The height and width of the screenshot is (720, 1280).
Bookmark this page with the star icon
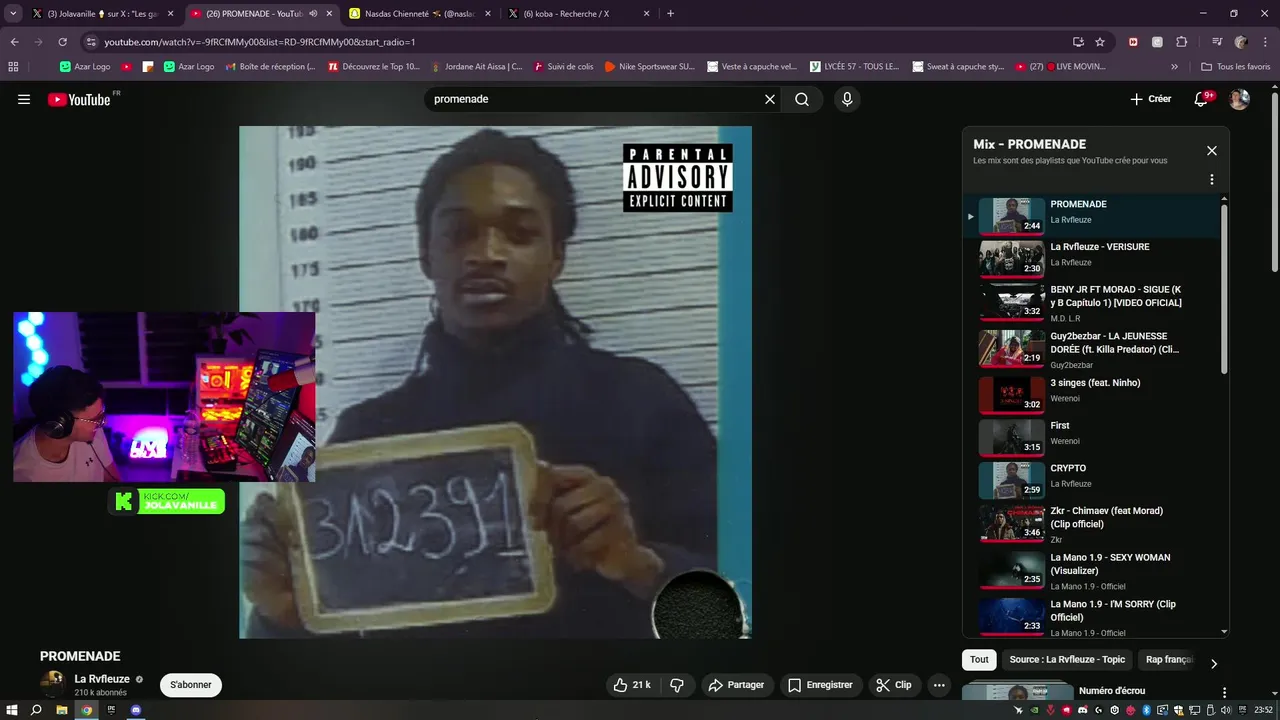coord(1100,42)
